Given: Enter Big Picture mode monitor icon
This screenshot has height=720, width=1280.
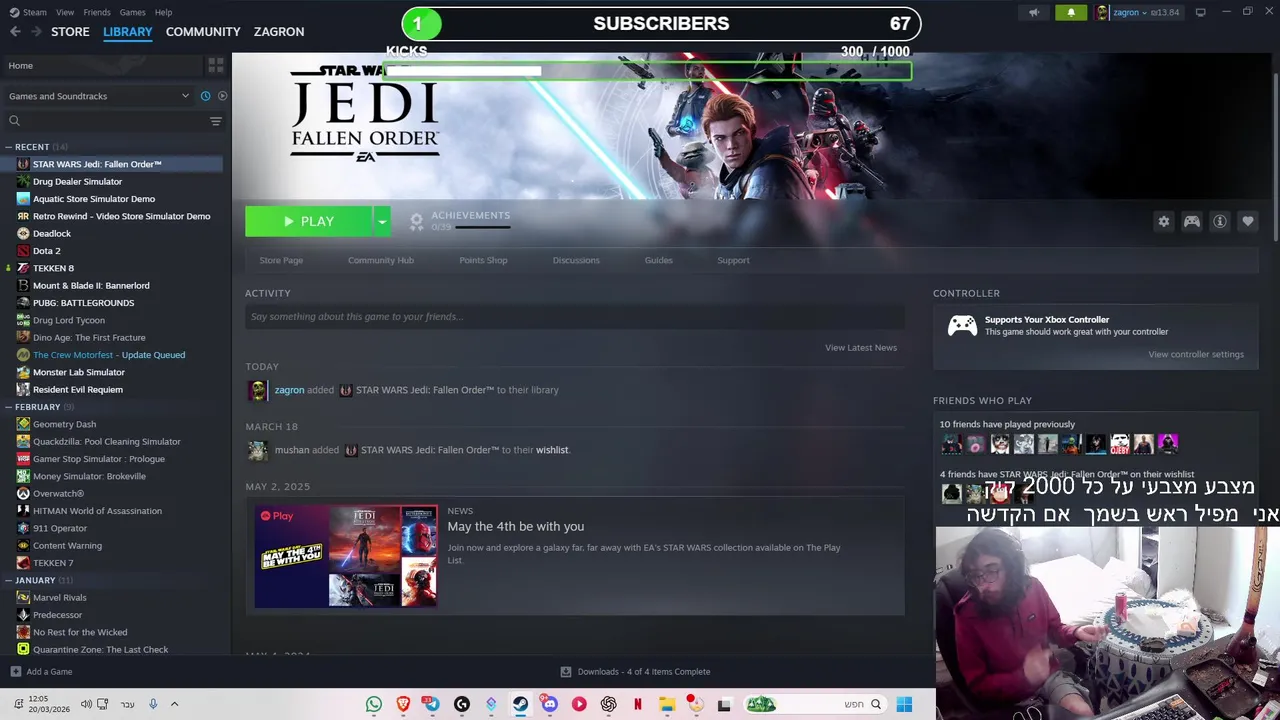Looking at the screenshot, I should tap(1200, 12).
